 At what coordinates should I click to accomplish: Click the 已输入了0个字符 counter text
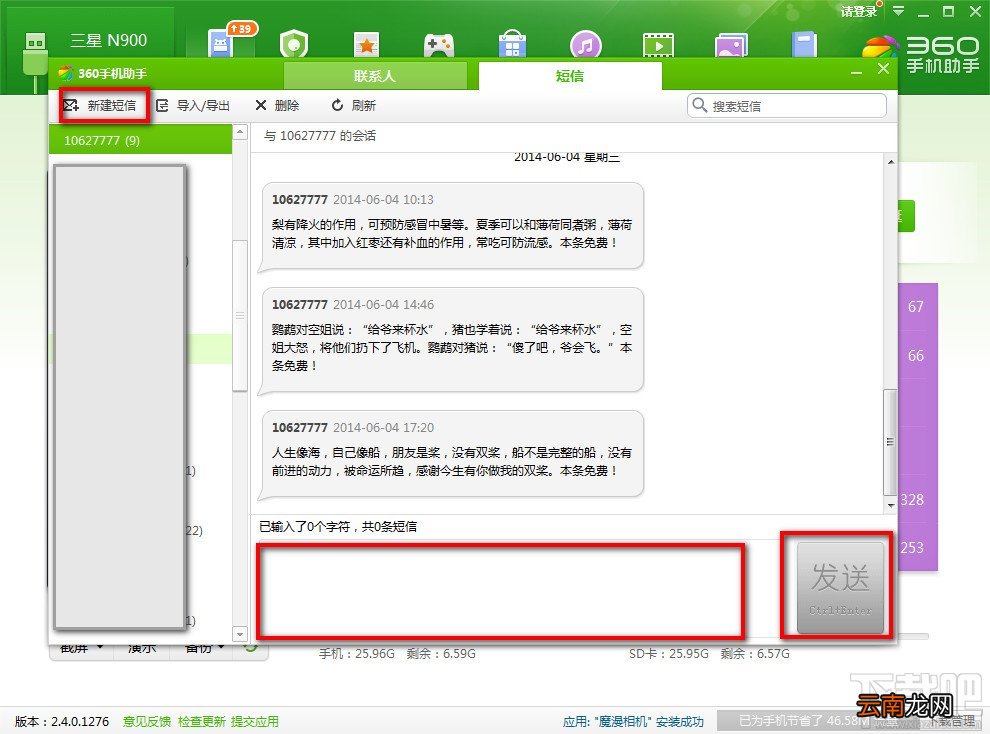click(338, 526)
